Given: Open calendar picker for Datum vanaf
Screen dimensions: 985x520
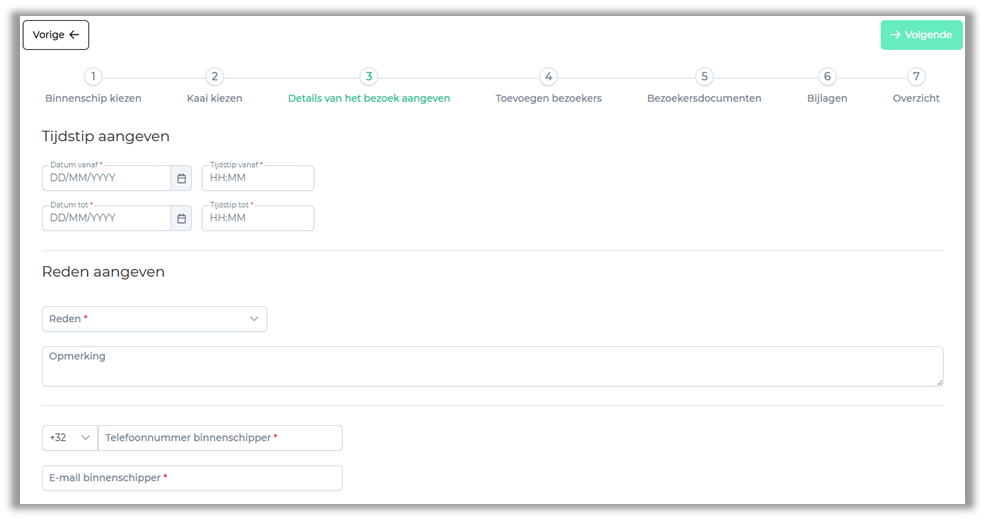Looking at the screenshot, I should 181,178.
